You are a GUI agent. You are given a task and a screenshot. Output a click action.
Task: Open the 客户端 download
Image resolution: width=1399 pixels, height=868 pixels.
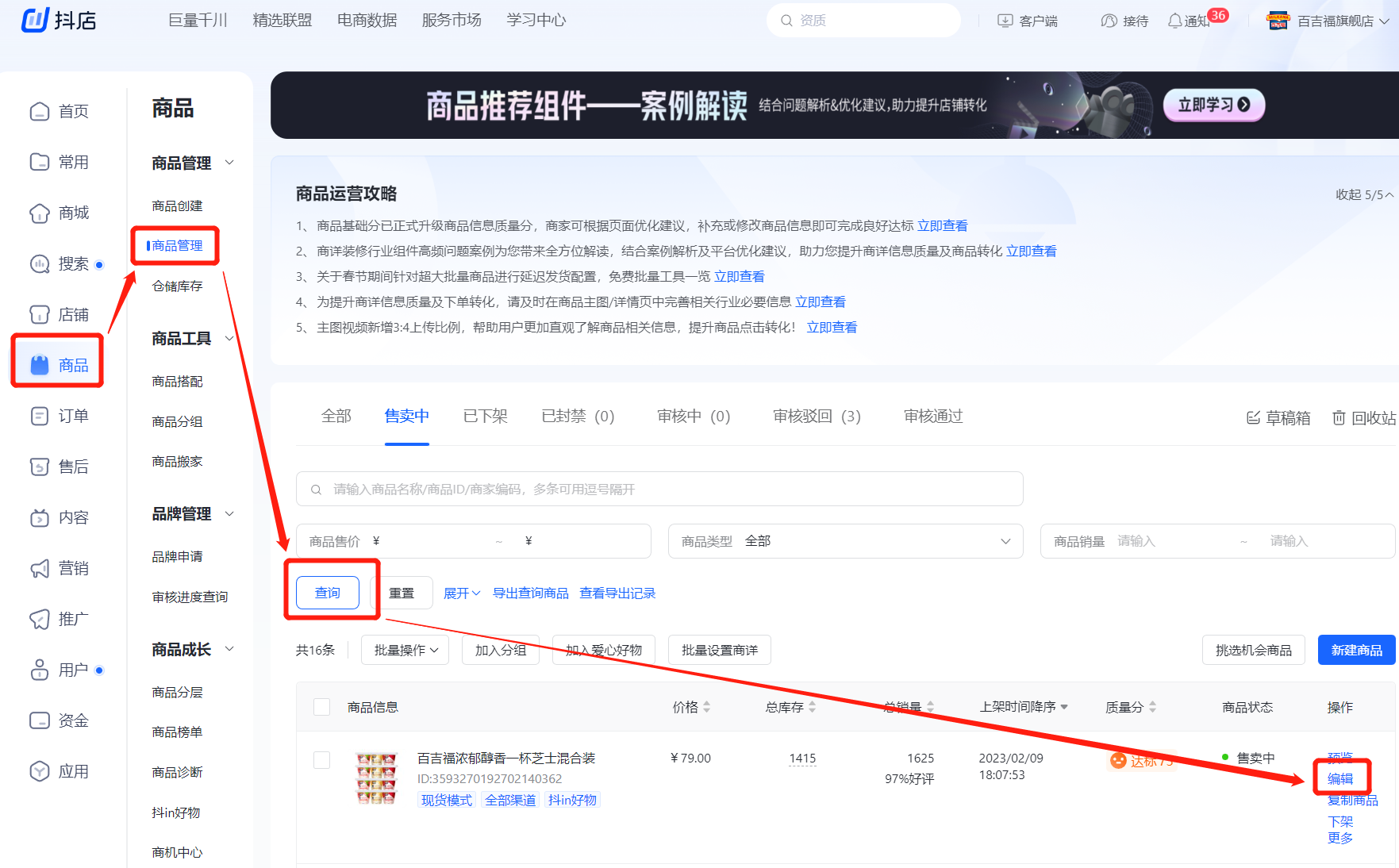pos(1027,21)
